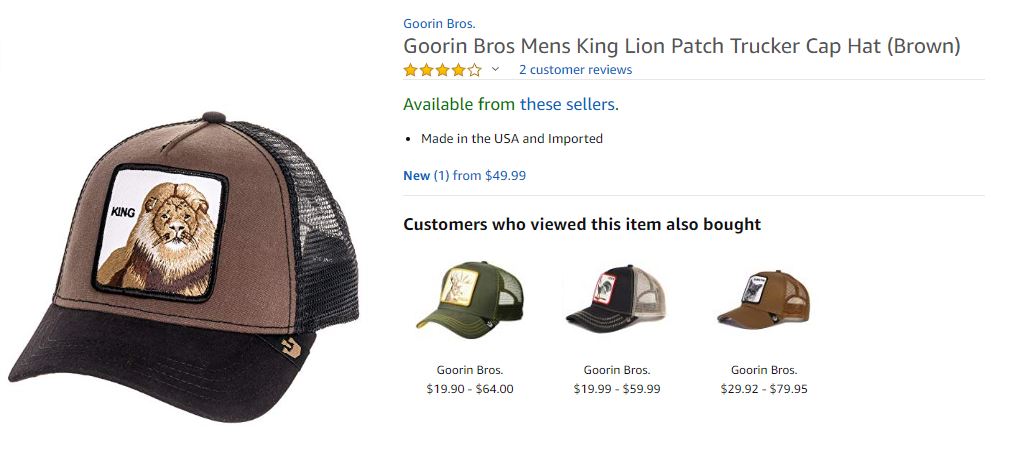Click the star rating icon
Image resolution: width=1023 pixels, height=461 pixels.
point(442,70)
